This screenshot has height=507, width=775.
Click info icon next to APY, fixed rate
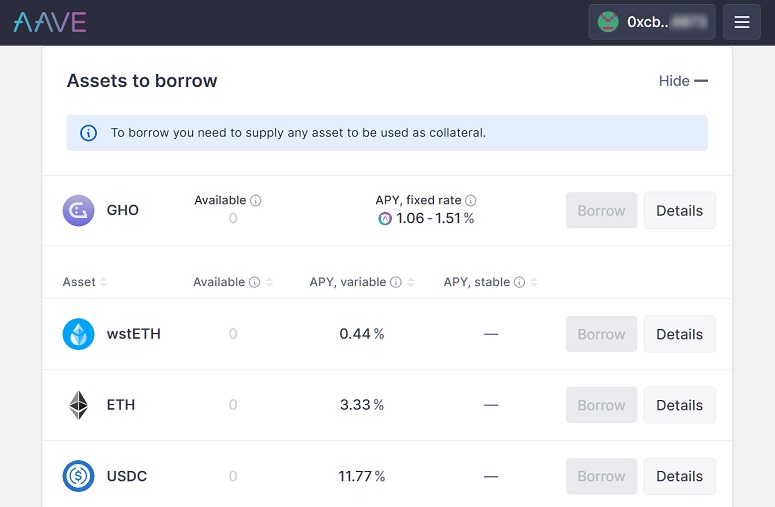coord(471,201)
